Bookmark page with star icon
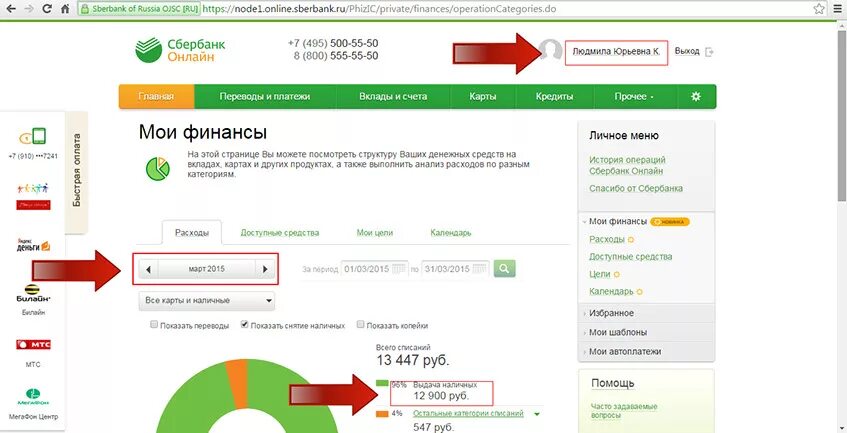The image size is (847, 433). [x=819, y=9]
